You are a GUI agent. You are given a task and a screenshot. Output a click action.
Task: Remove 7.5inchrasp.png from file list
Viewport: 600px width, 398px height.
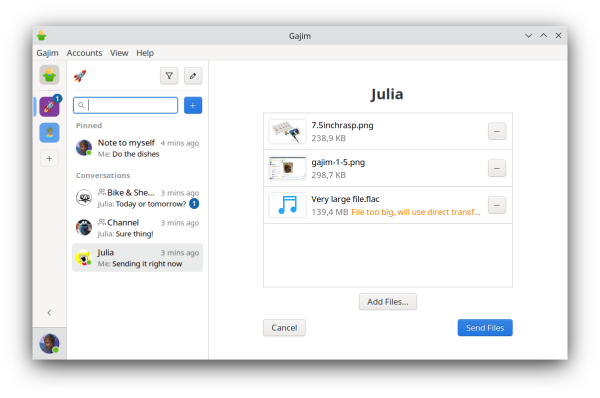click(x=497, y=131)
